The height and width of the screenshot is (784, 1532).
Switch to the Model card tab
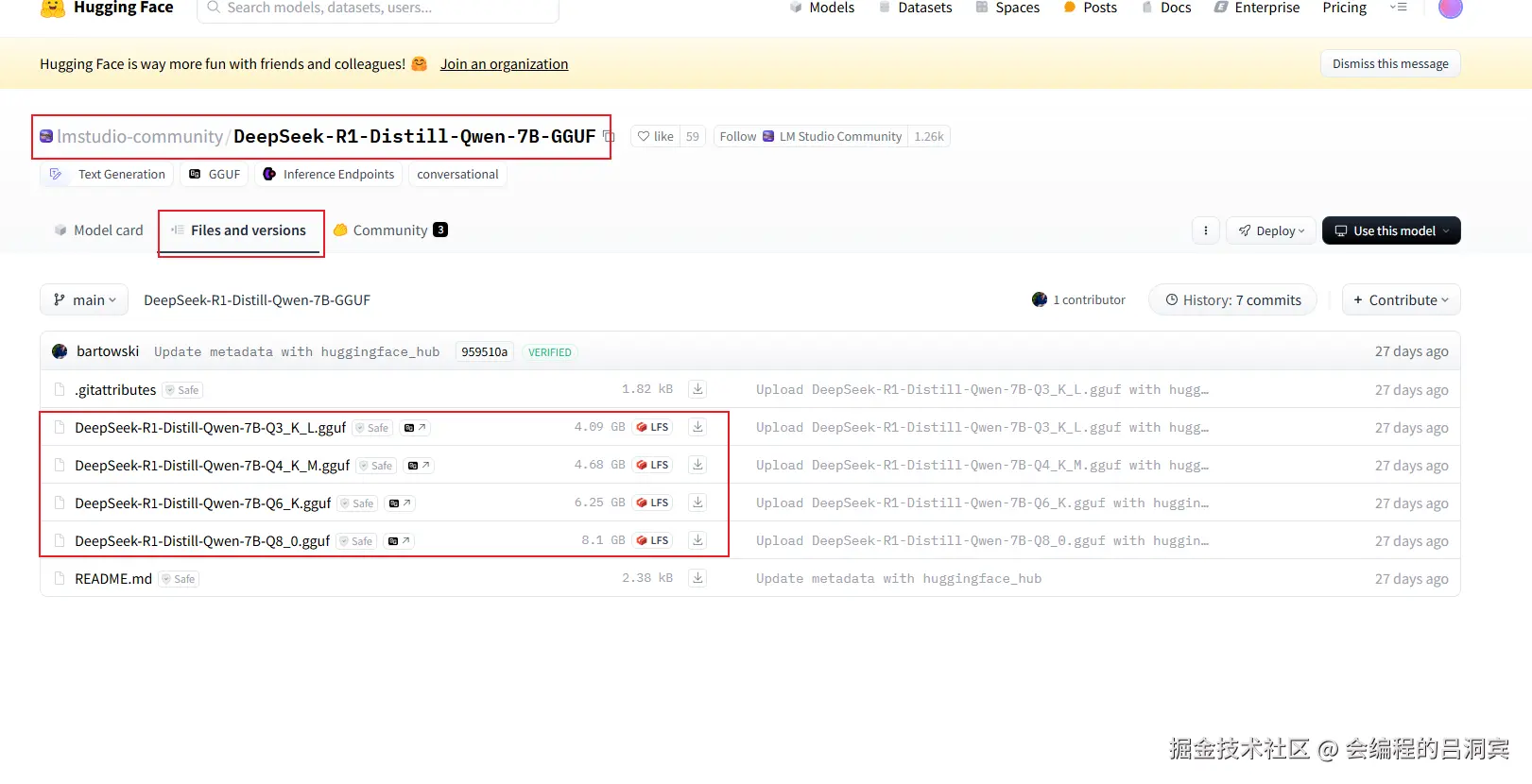click(99, 230)
